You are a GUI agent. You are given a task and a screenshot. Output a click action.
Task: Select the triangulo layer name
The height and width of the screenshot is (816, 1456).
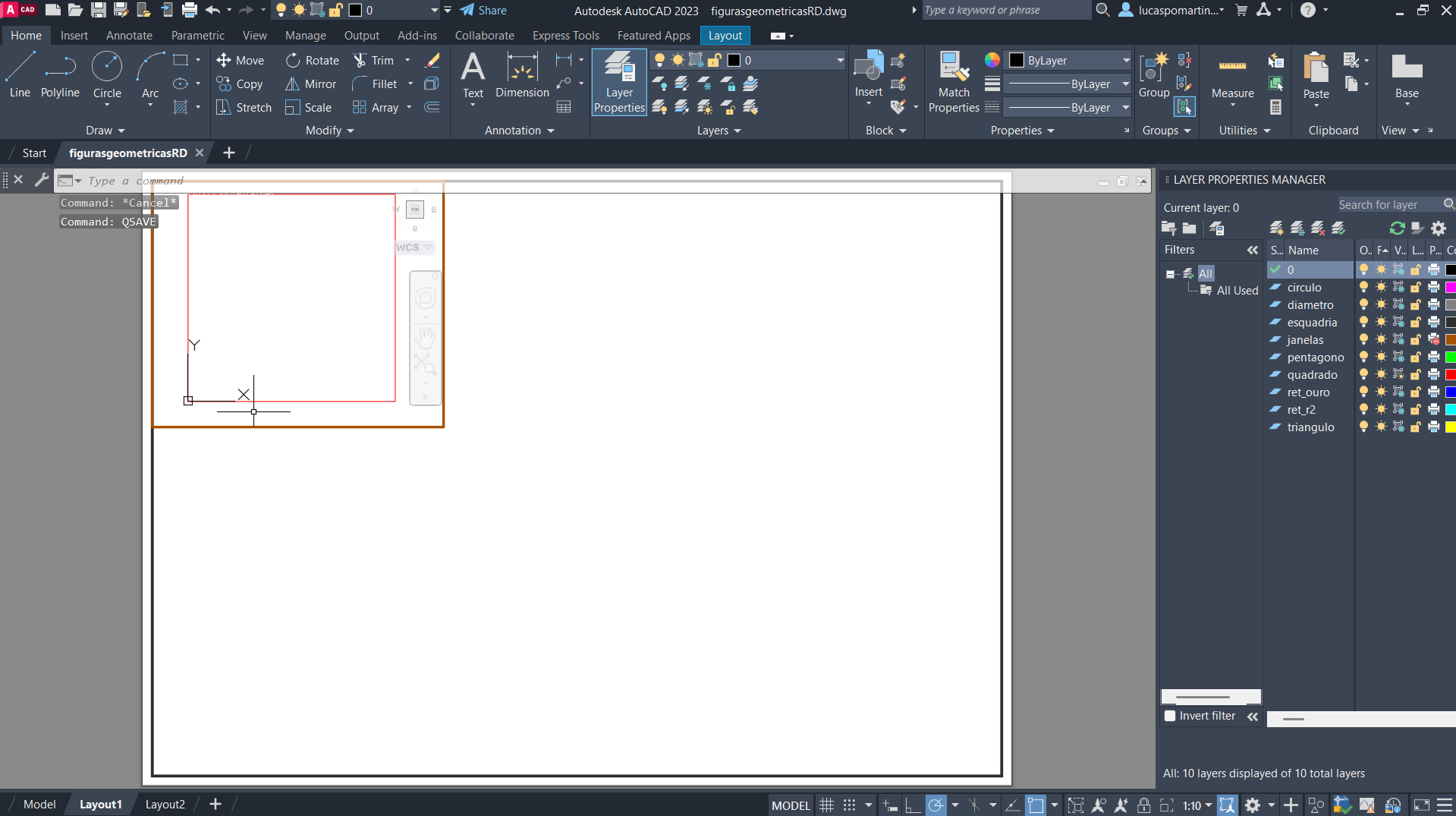pos(1310,427)
